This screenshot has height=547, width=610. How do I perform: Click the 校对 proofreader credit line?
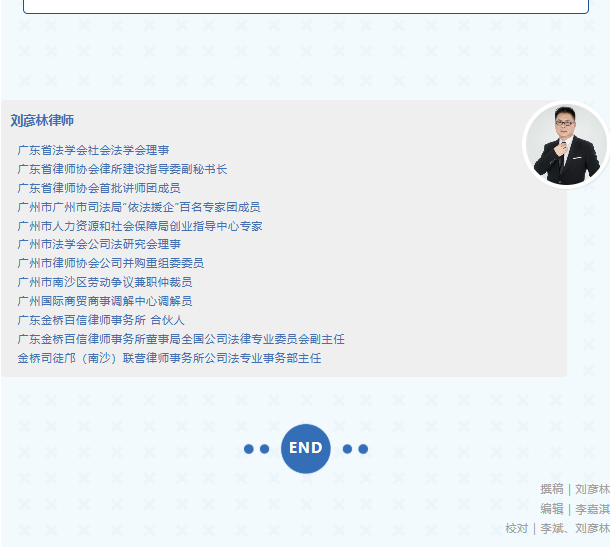pyautogui.click(x=557, y=528)
